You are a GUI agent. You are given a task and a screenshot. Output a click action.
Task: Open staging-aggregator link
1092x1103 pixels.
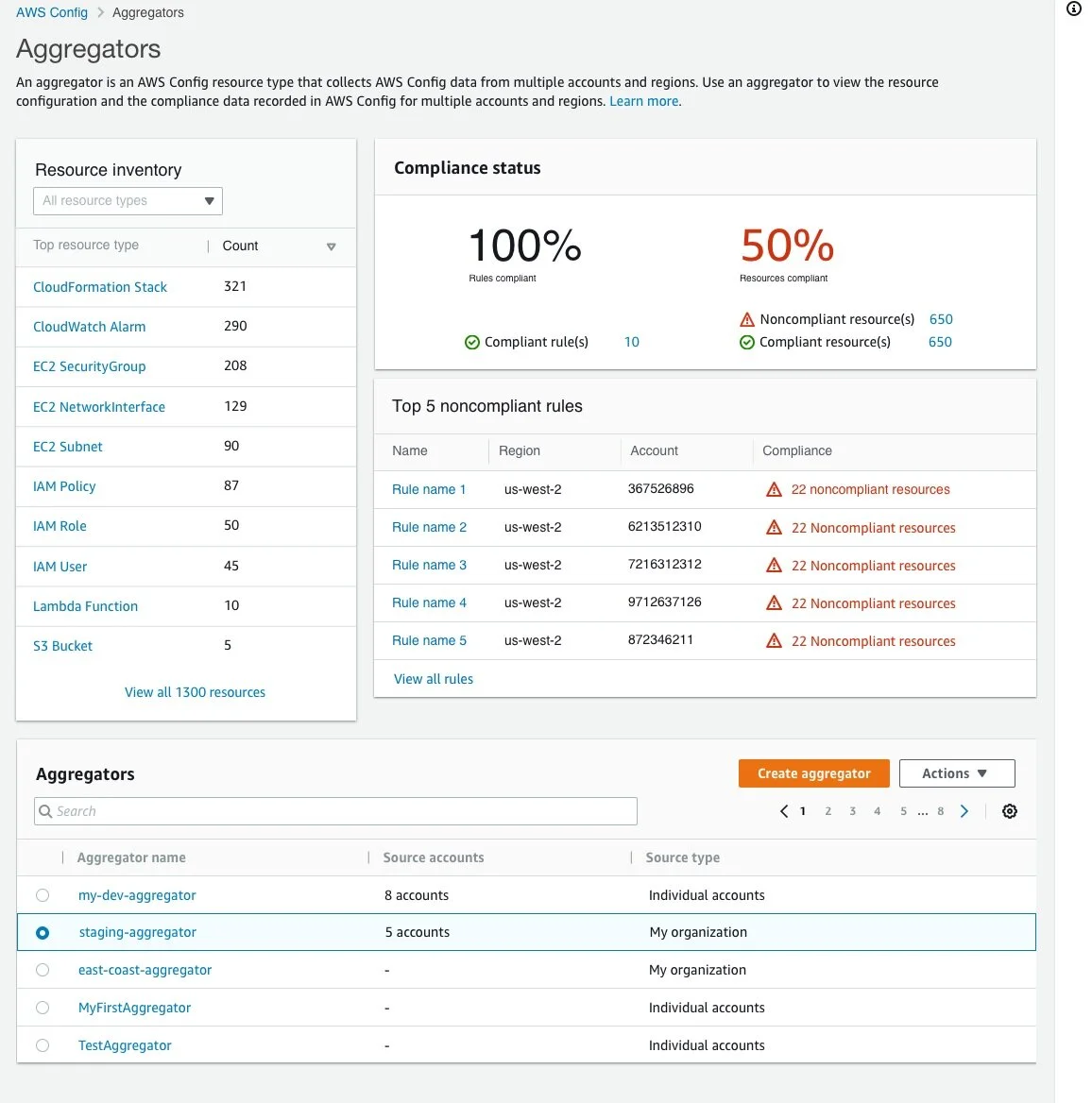point(137,932)
